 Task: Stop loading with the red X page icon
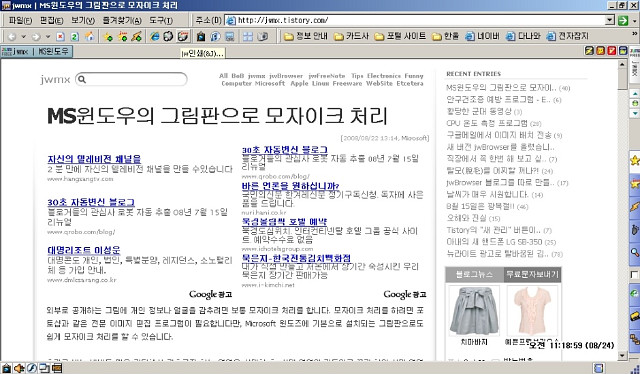(x=60, y=36)
